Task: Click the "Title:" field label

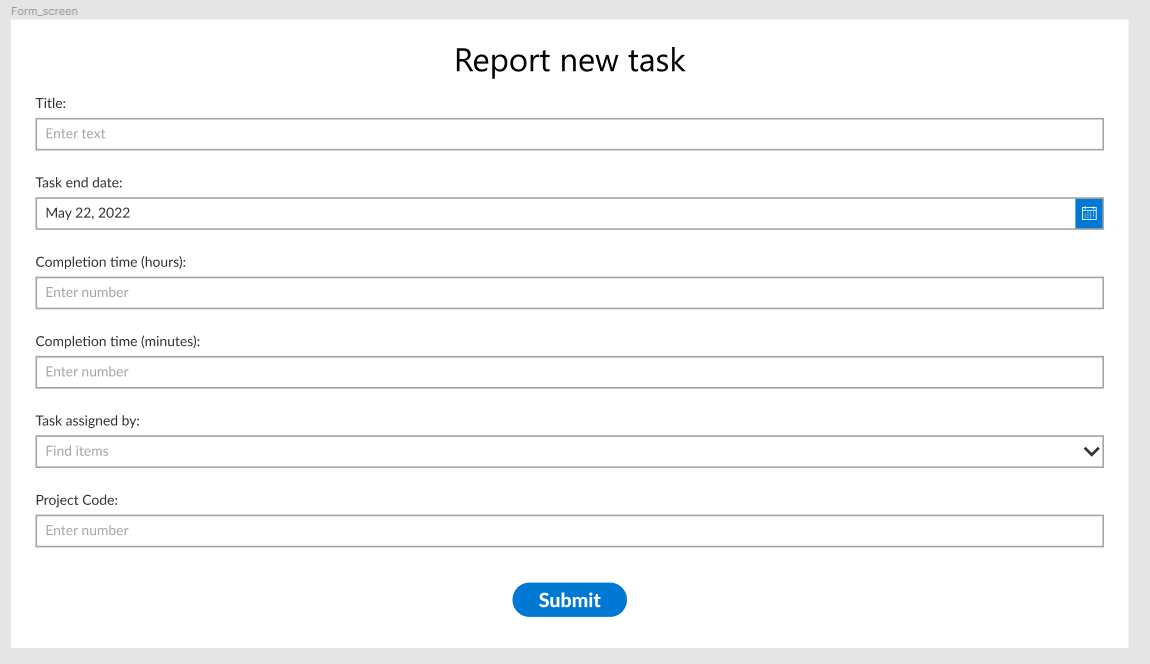Action: click(51, 103)
